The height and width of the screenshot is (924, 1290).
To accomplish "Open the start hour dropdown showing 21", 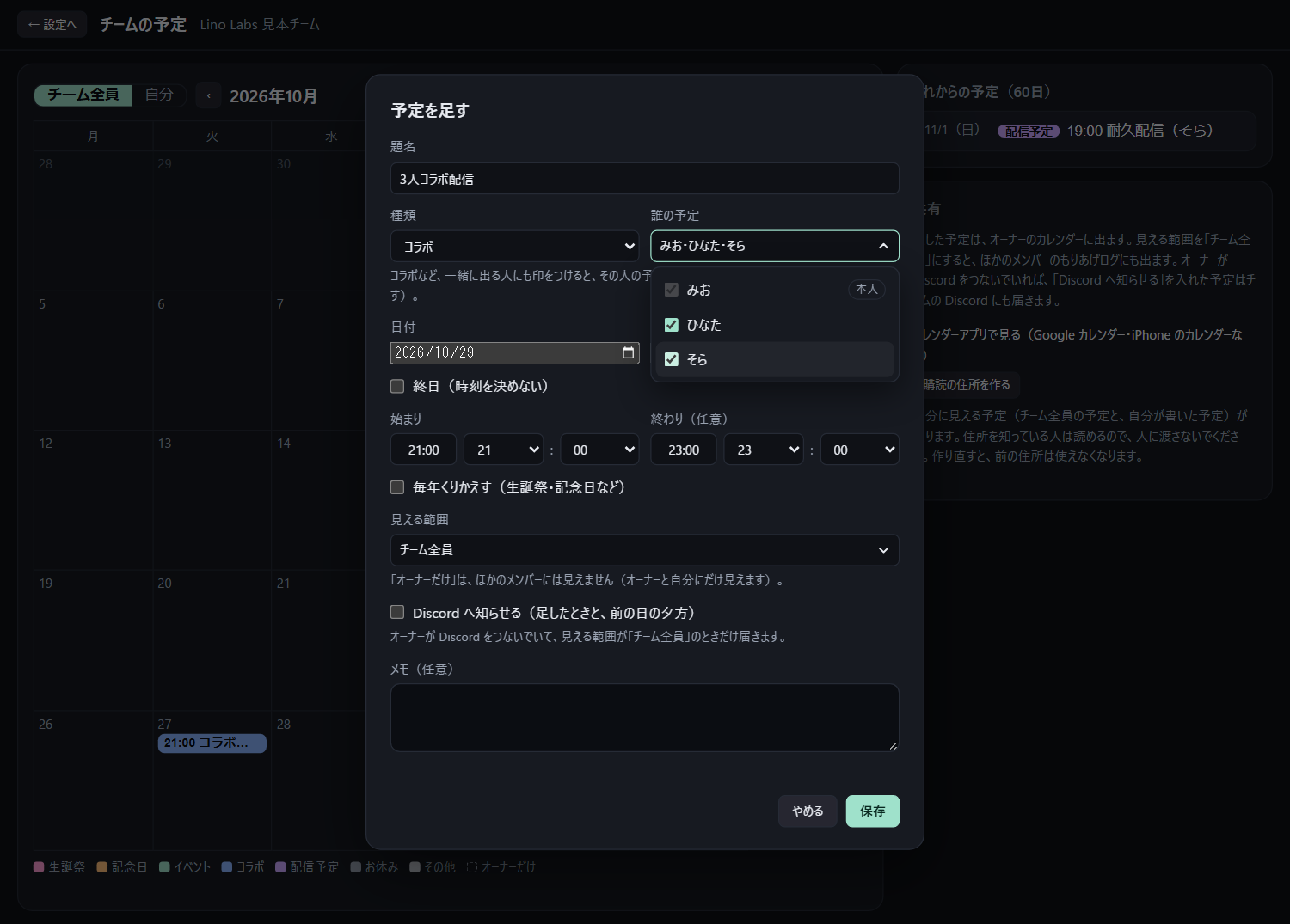I will tap(503, 450).
